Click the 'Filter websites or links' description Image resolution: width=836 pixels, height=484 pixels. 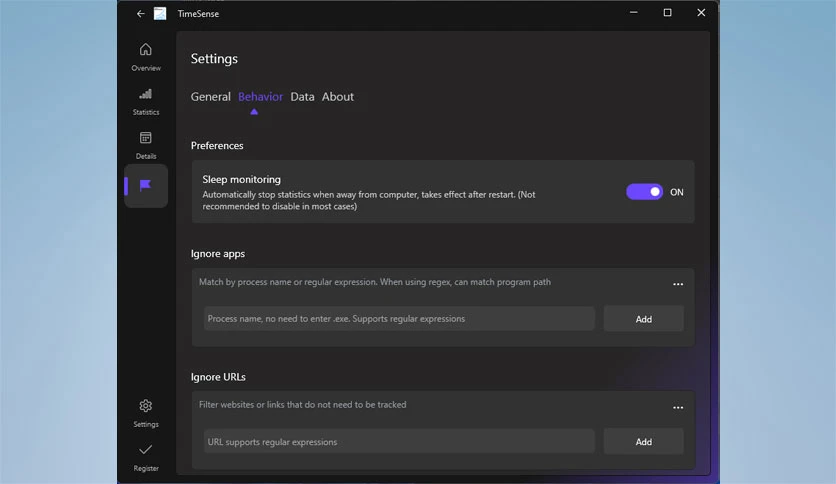[302, 405]
